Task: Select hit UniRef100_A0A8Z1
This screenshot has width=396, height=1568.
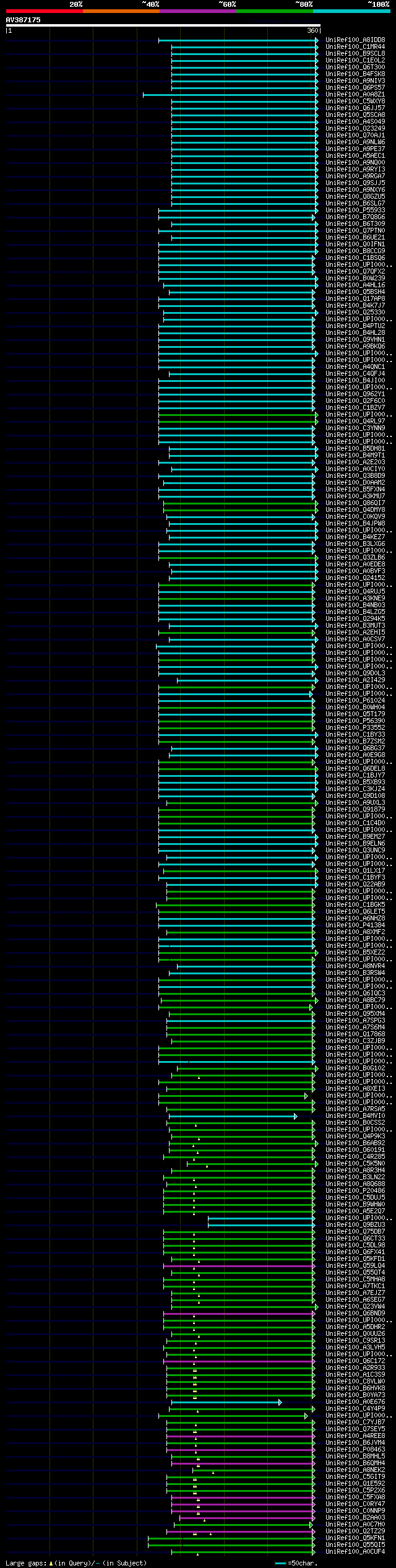Action: tap(355, 95)
